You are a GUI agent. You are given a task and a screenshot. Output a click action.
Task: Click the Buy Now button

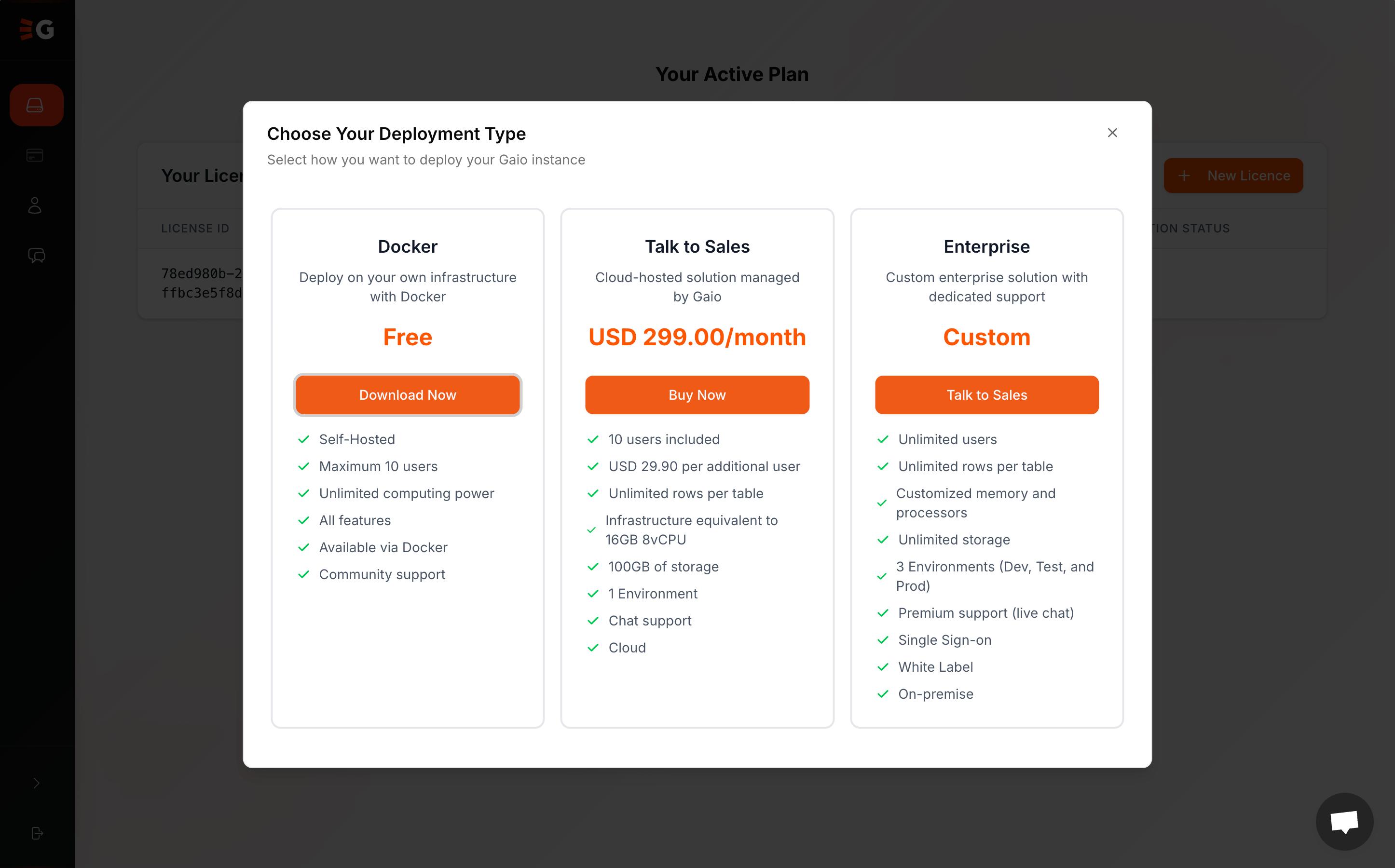click(697, 395)
